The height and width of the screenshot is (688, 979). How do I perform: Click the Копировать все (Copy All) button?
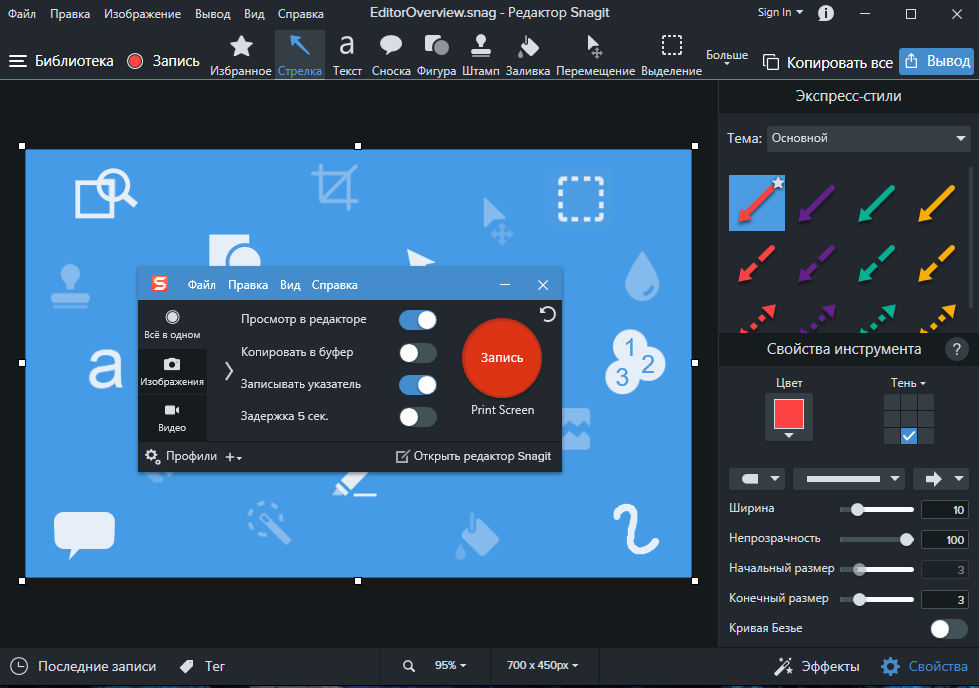pyautogui.click(x=828, y=62)
